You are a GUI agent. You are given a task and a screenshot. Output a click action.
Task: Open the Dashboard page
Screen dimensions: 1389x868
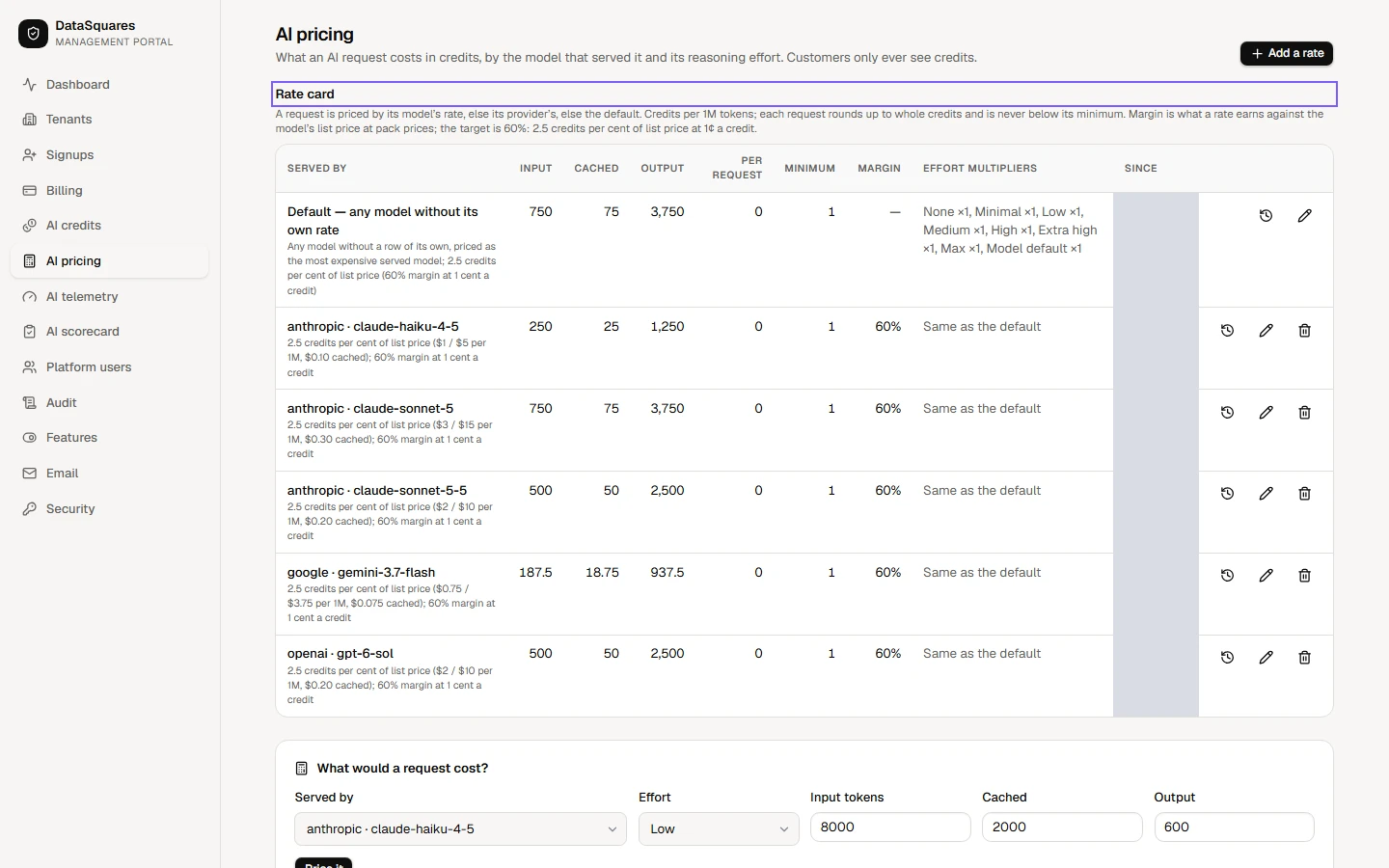pos(109,85)
